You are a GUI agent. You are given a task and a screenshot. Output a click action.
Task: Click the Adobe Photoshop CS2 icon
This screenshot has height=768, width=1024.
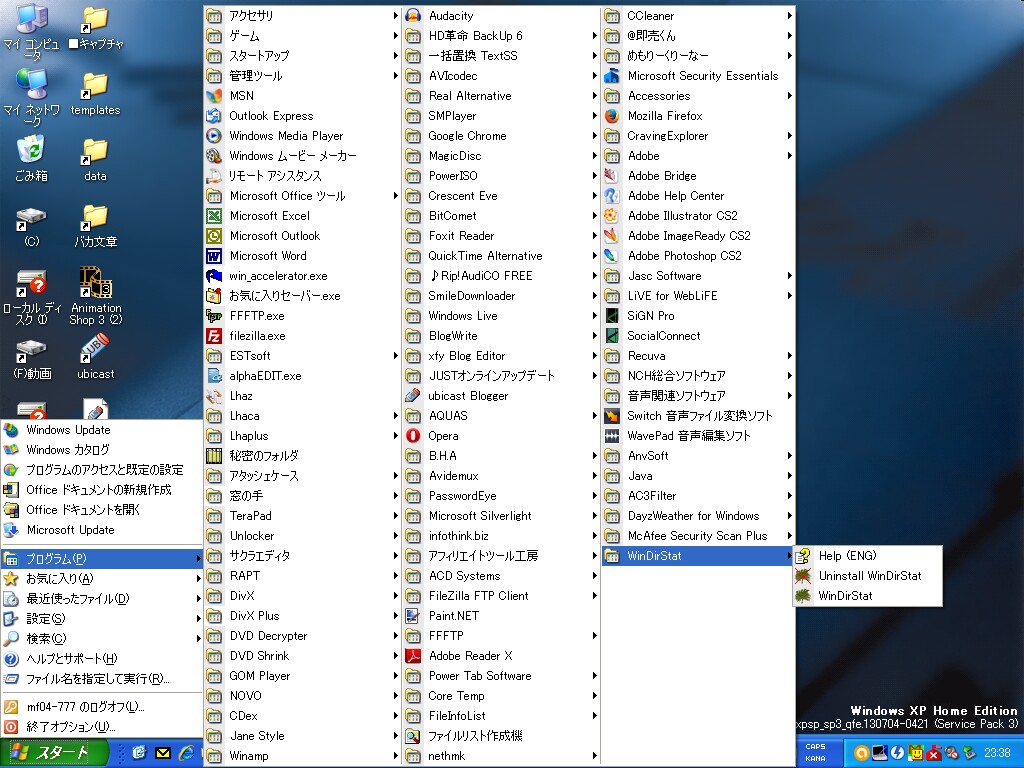(611, 255)
